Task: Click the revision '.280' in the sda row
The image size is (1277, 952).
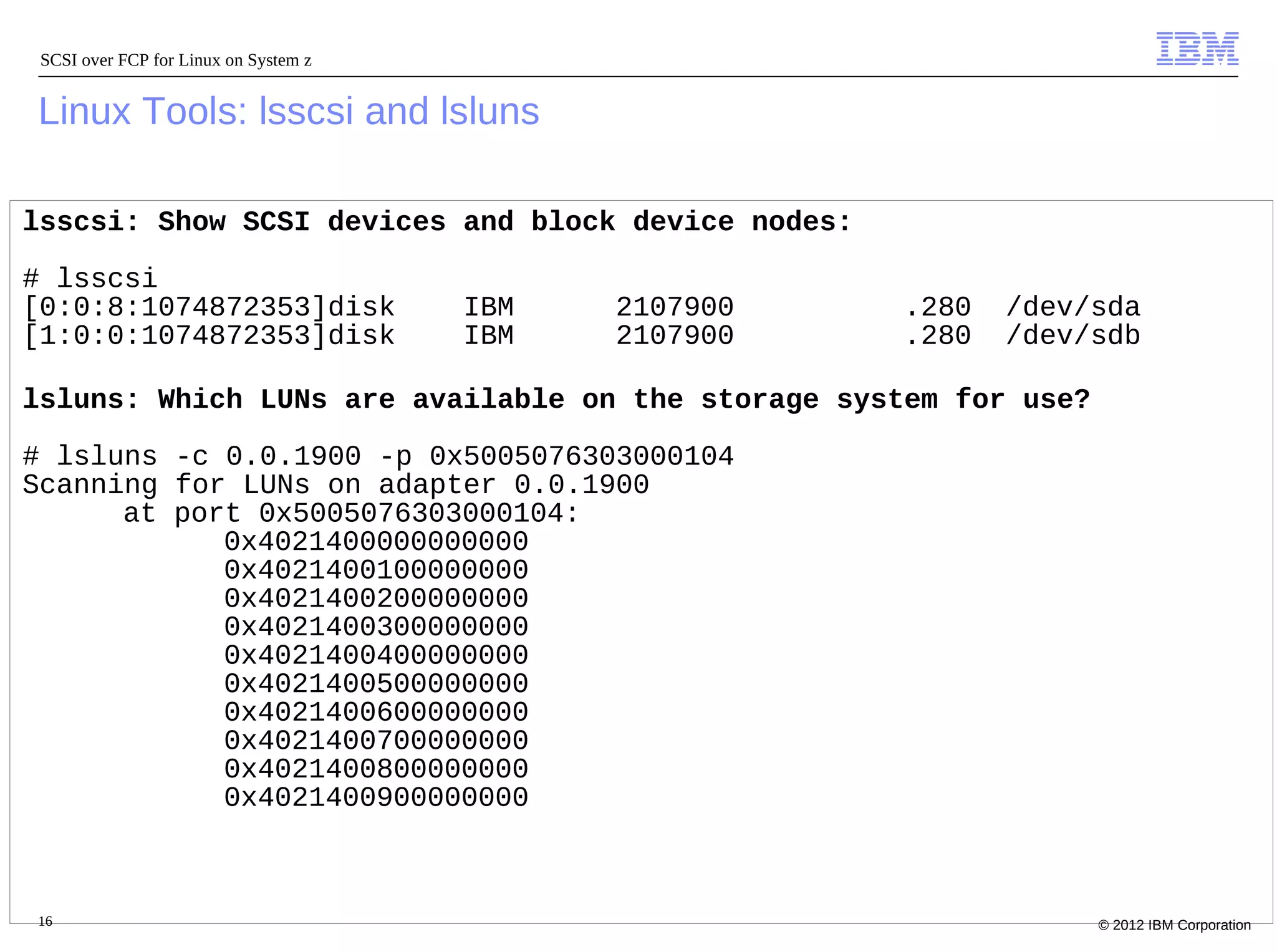Action: (938, 307)
